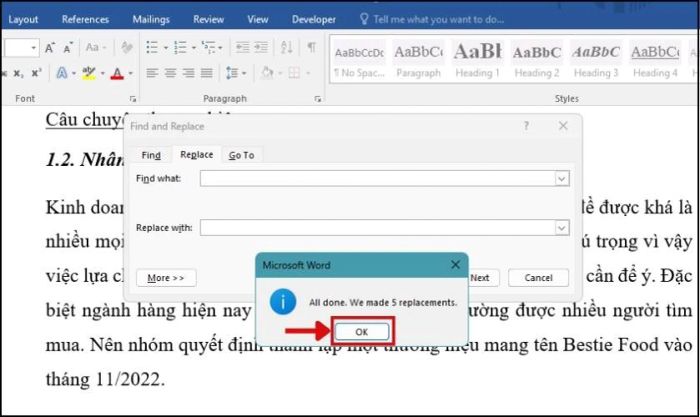Screen dimensions: 700x417
Task: Click the Text Effects icon
Action: [62, 73]
